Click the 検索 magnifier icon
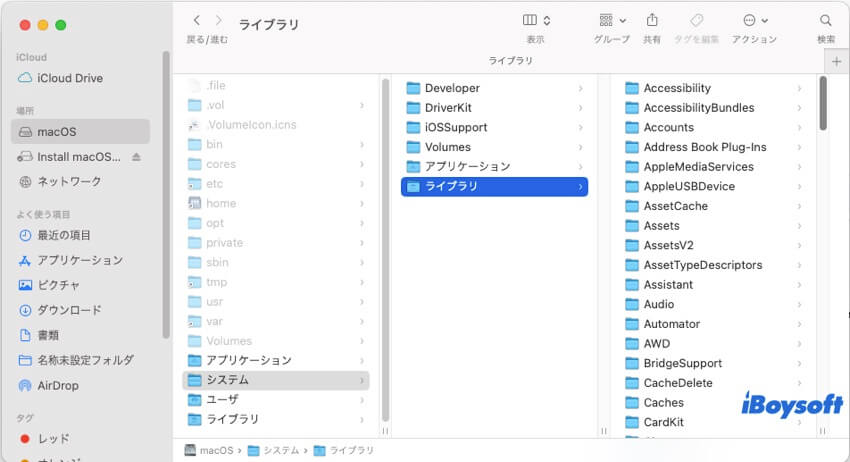Screen dimensions: 850x462 tap(826, 21)
